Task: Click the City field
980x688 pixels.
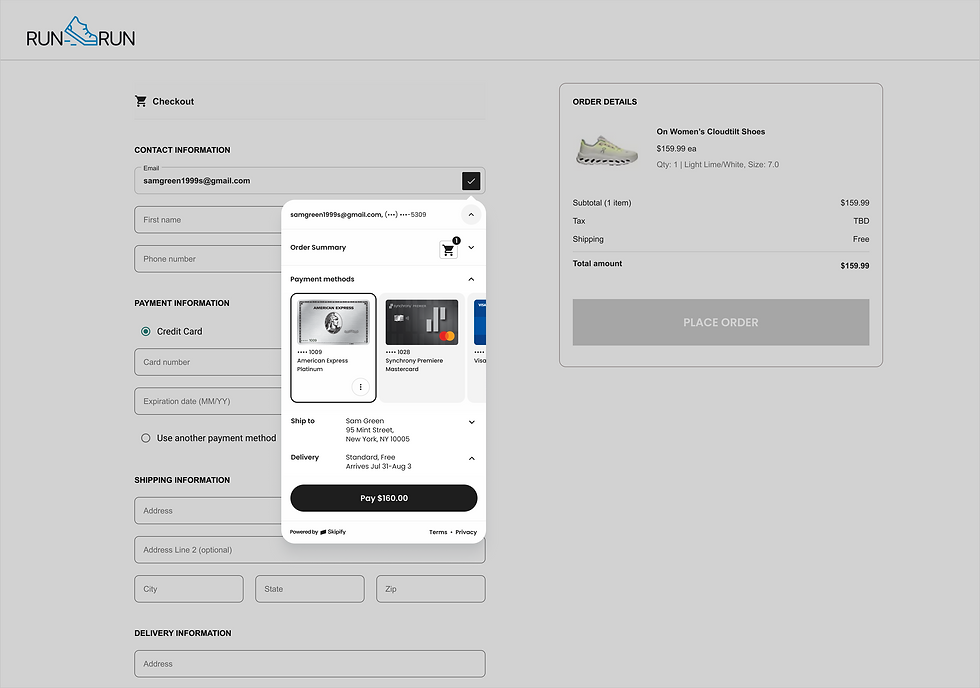Action: tap(189, 589)
